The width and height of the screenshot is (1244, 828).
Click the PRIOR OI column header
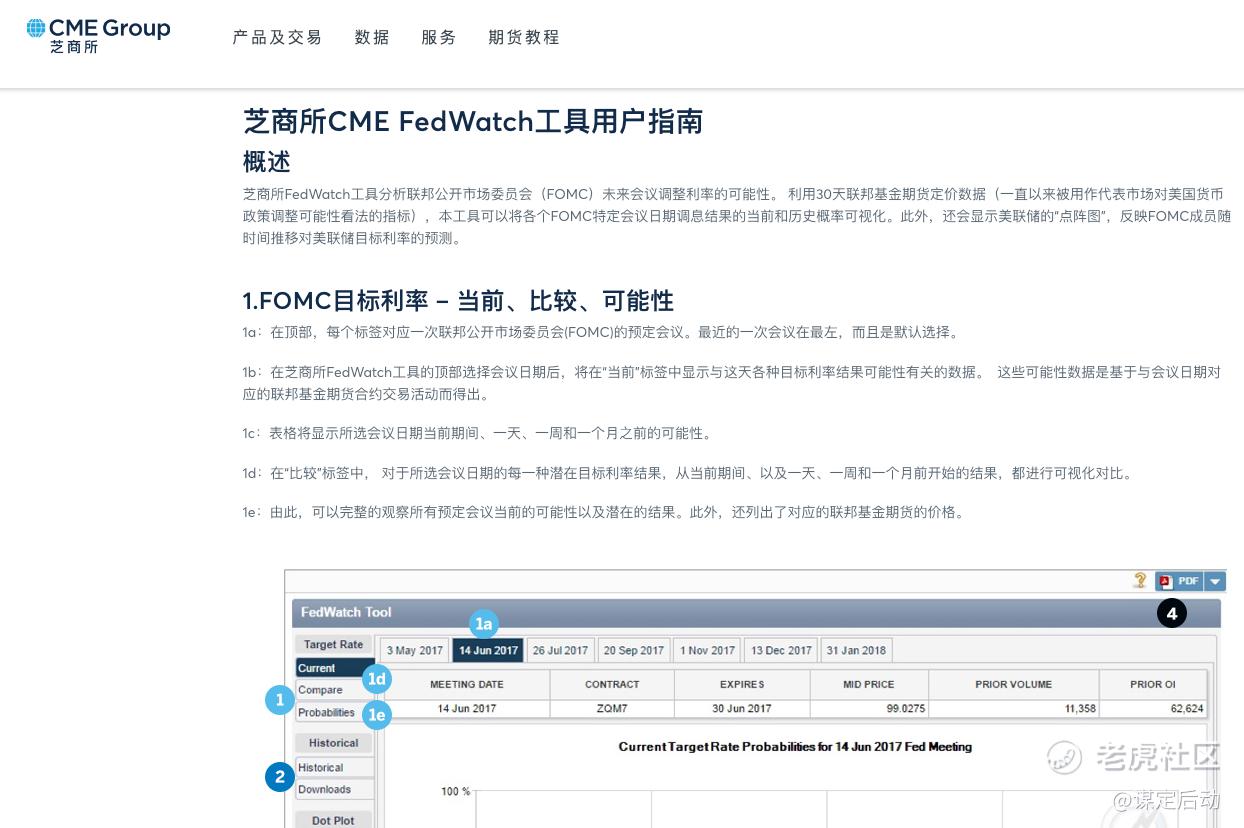[x=1153, y=684]
